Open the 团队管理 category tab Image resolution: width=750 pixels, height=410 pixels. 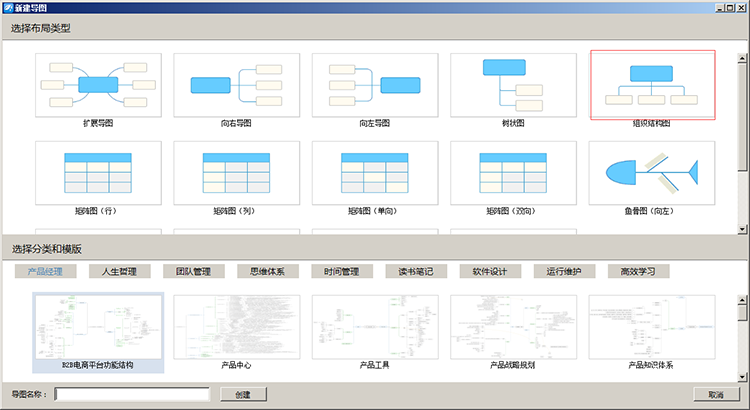point(194,271)
